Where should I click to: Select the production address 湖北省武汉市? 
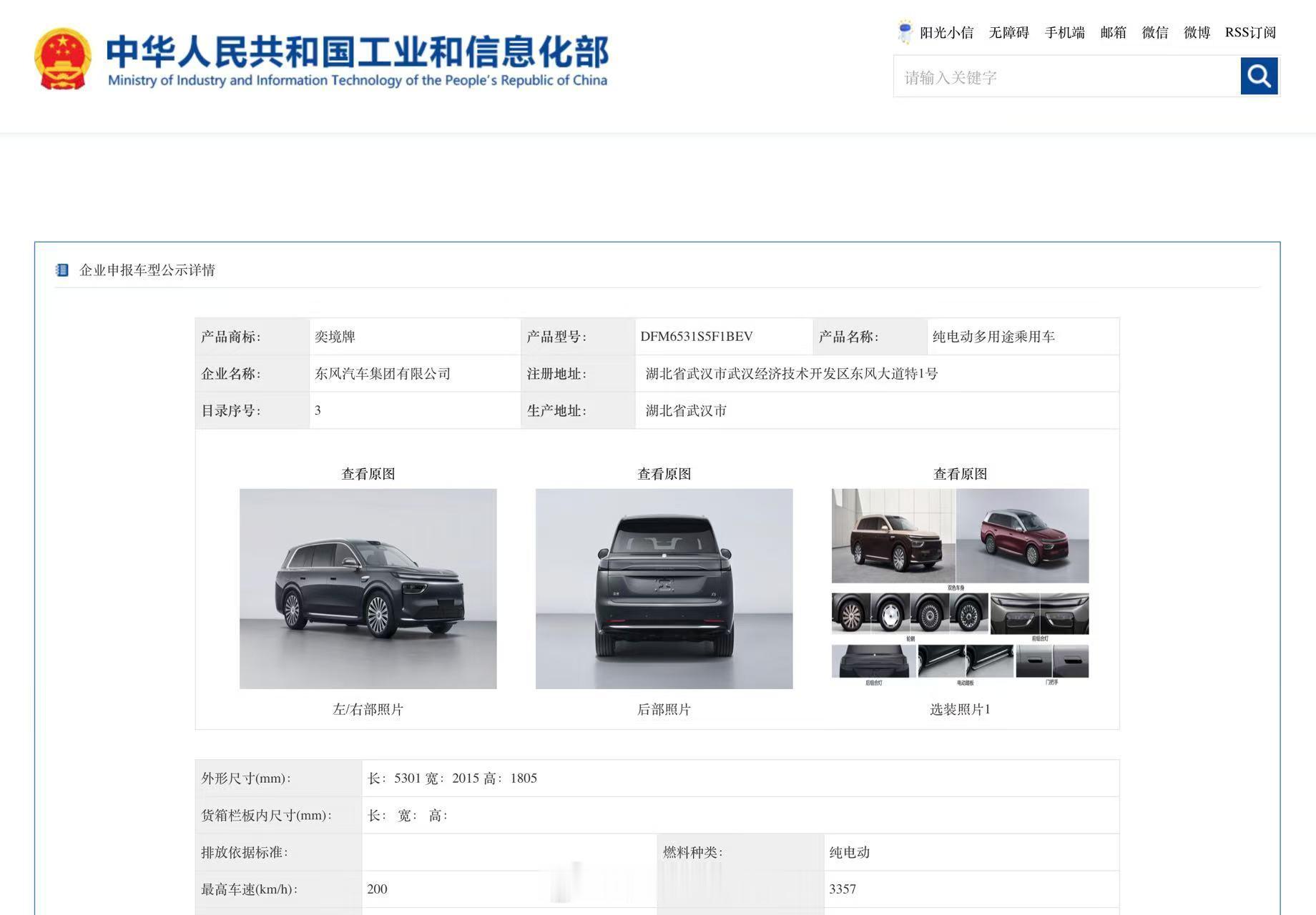[686, 410]
